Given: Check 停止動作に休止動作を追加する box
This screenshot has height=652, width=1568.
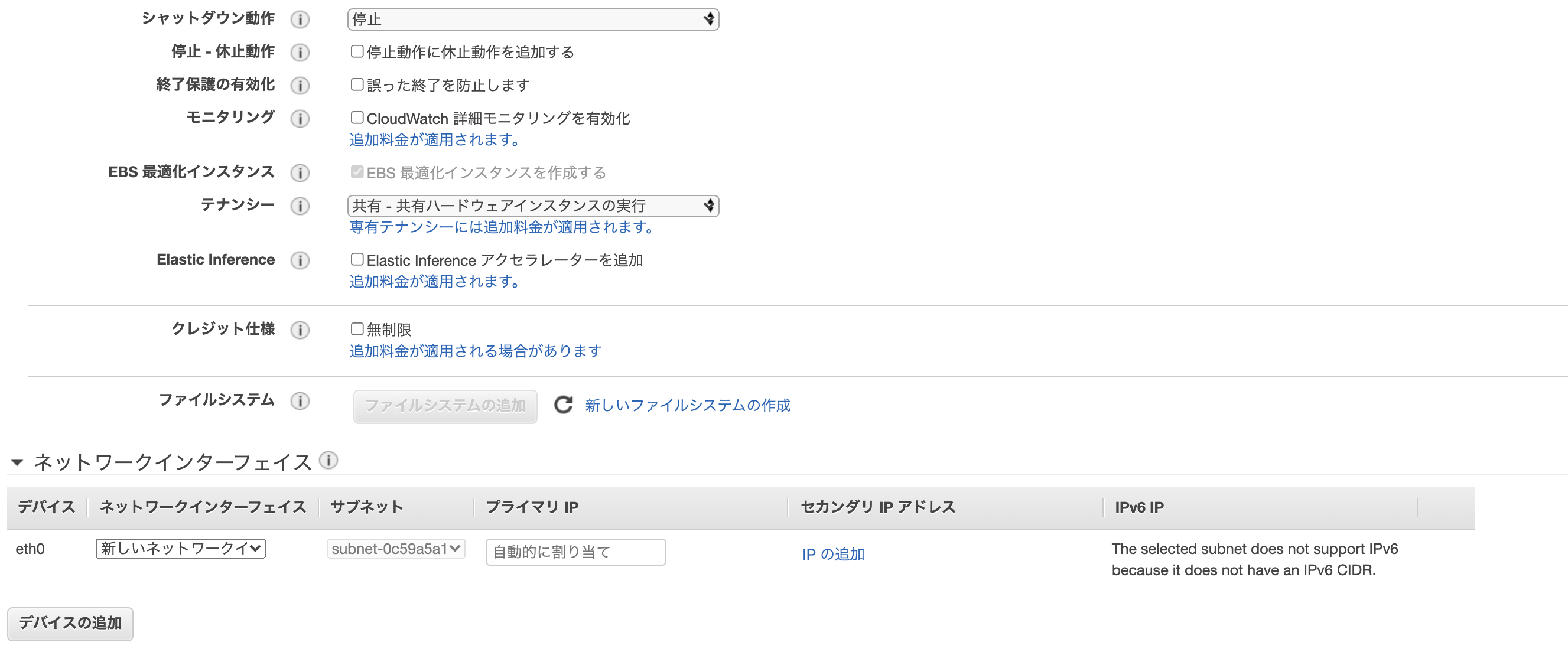Looking at the screenshot, I should coord(357,52).
